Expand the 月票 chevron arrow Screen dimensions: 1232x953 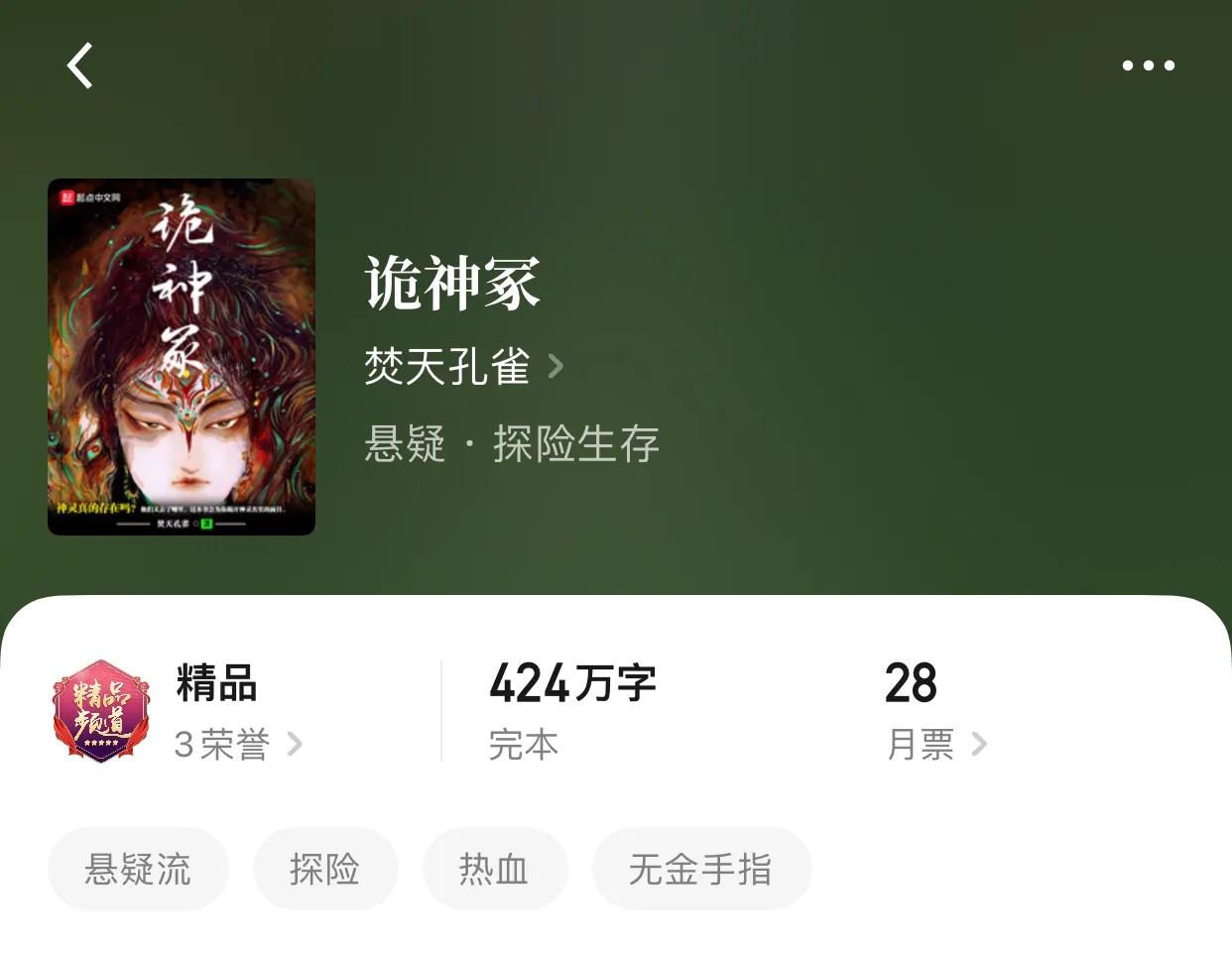[979, 744]
